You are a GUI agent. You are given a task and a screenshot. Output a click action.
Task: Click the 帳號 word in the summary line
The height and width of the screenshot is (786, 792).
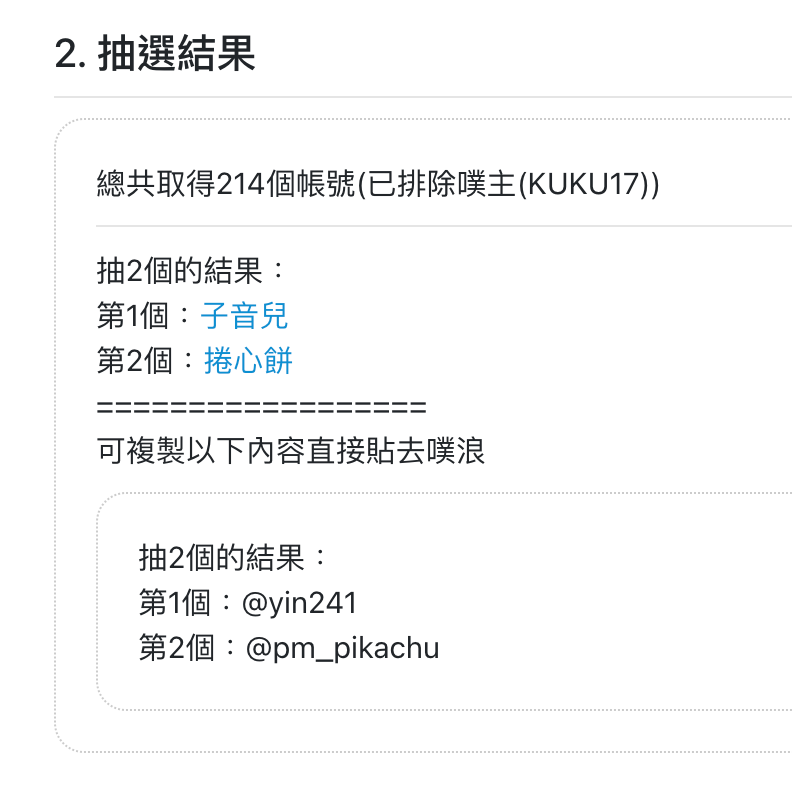[326, 183]
